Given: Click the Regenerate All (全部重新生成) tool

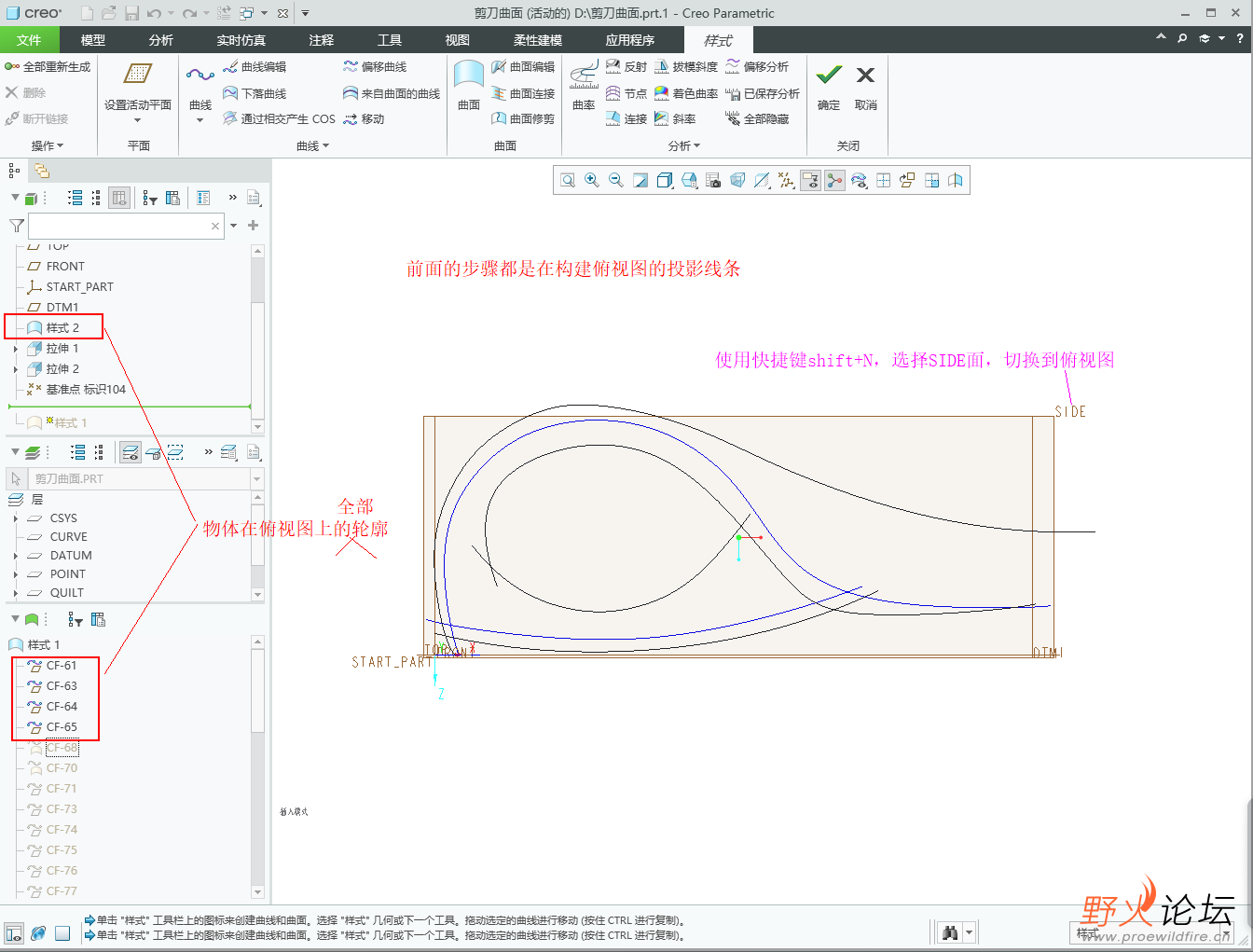Looking at the screenshot, I should pos(48,67).
